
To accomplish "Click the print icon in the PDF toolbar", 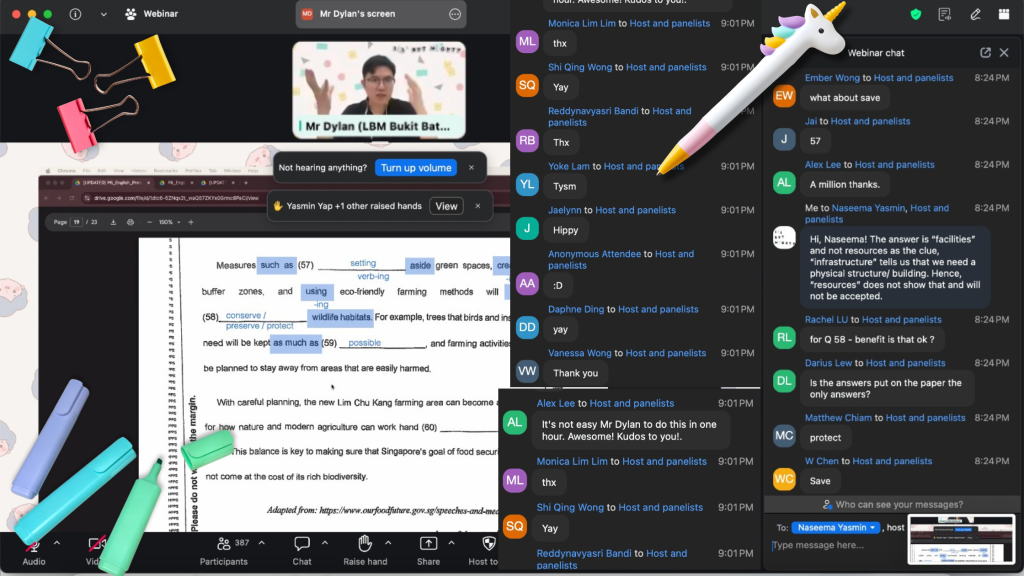I will (x=130, y=222).
